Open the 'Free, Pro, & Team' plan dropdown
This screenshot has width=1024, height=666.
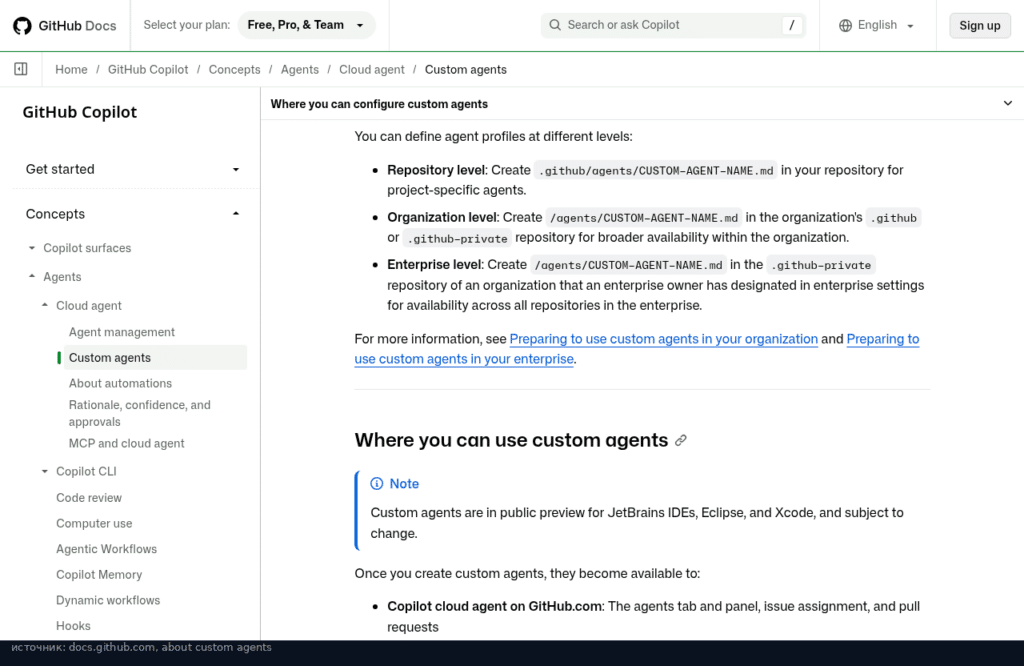[x=306, y=25]
